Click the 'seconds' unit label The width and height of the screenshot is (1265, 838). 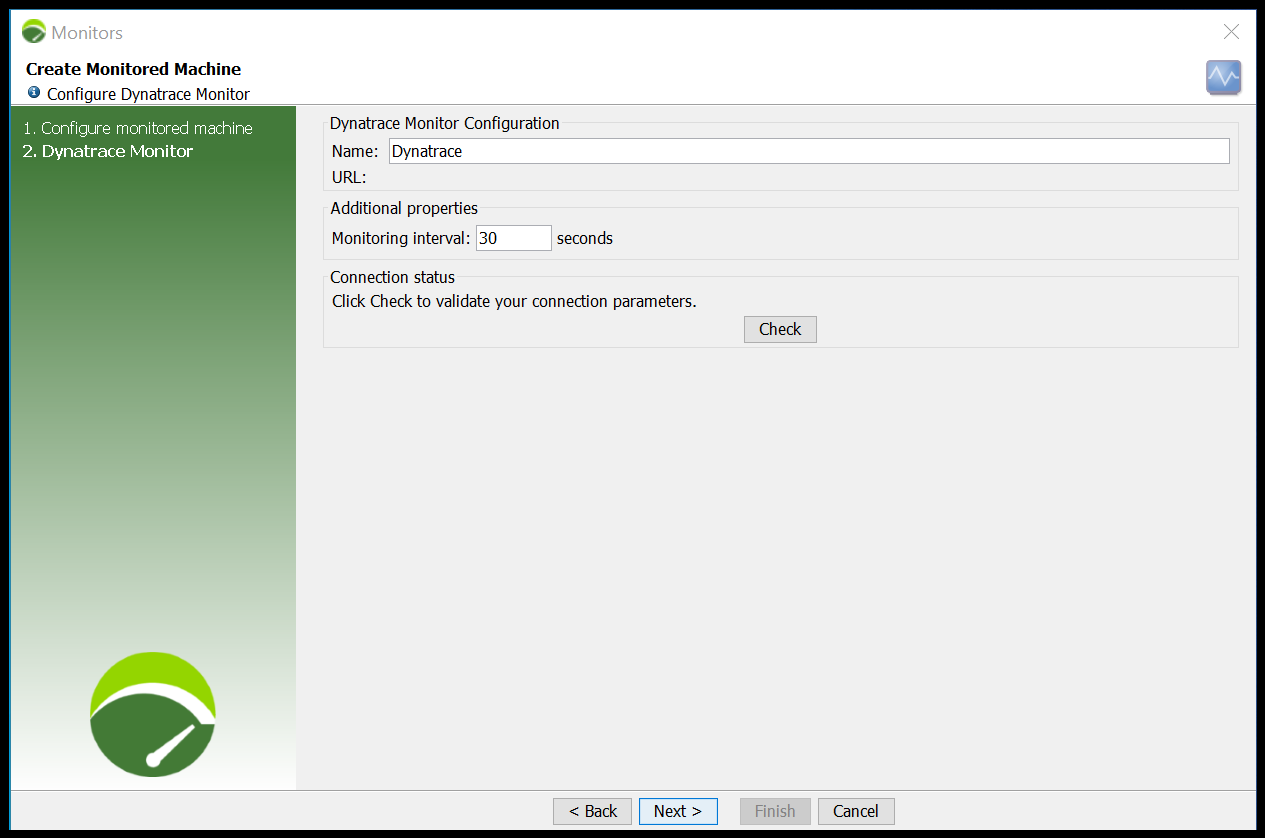(585, 239)
